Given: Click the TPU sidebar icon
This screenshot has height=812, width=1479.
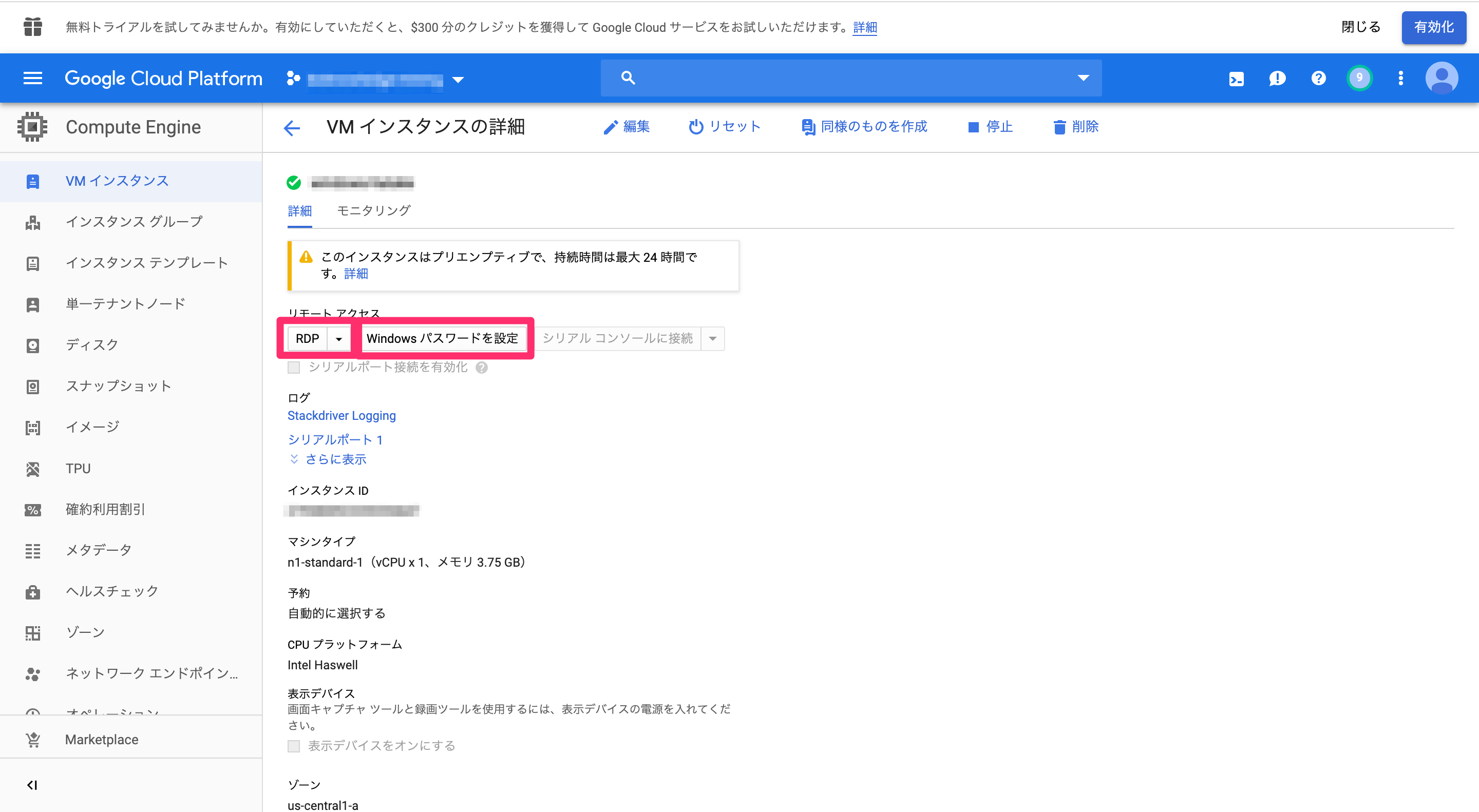Looking at the screenshot, I should (32, 468).
